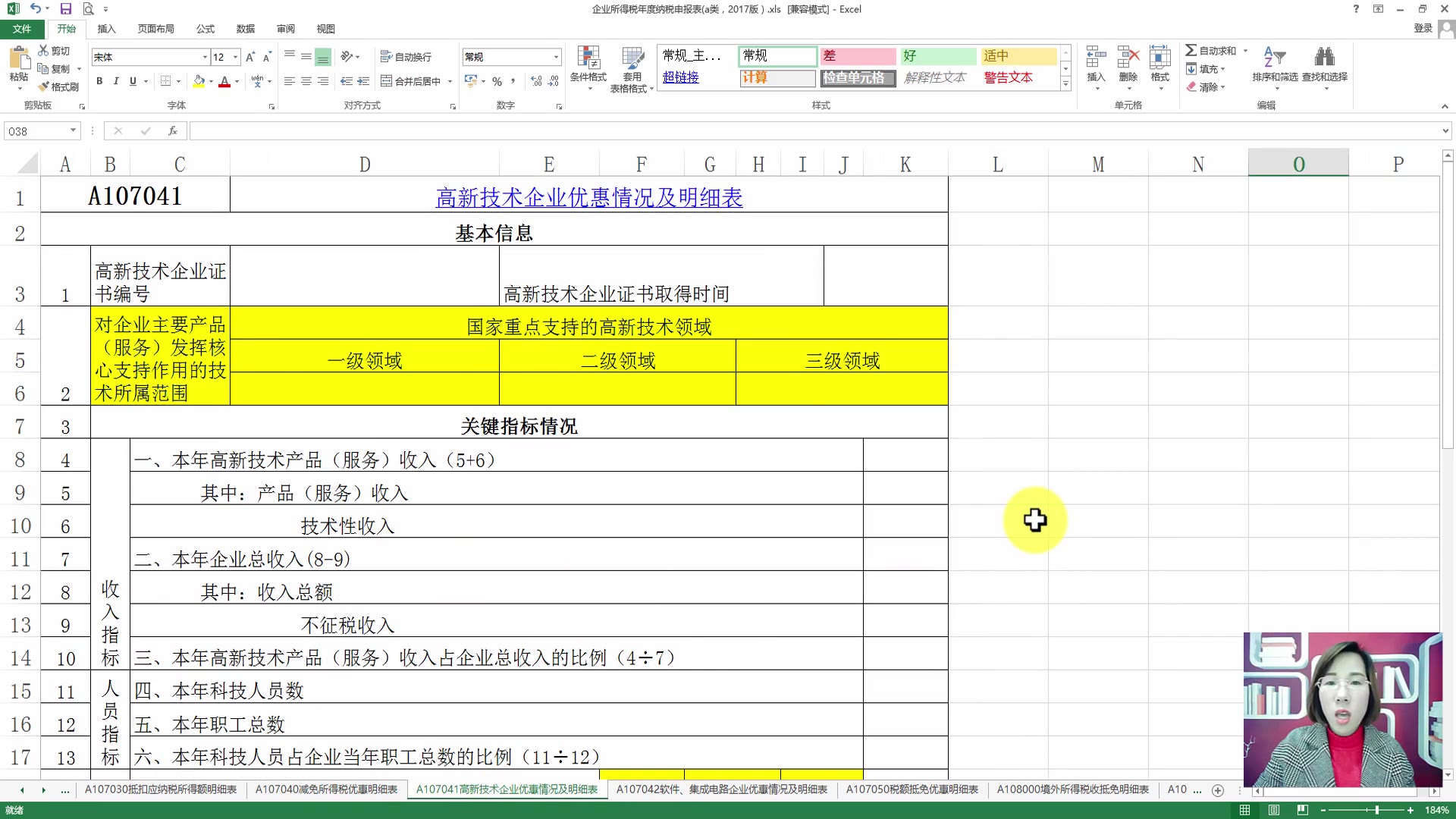The width and height of the screenshot is (1456, 819).
Task: Expand the number format combo box
Action: pos(556,57)
